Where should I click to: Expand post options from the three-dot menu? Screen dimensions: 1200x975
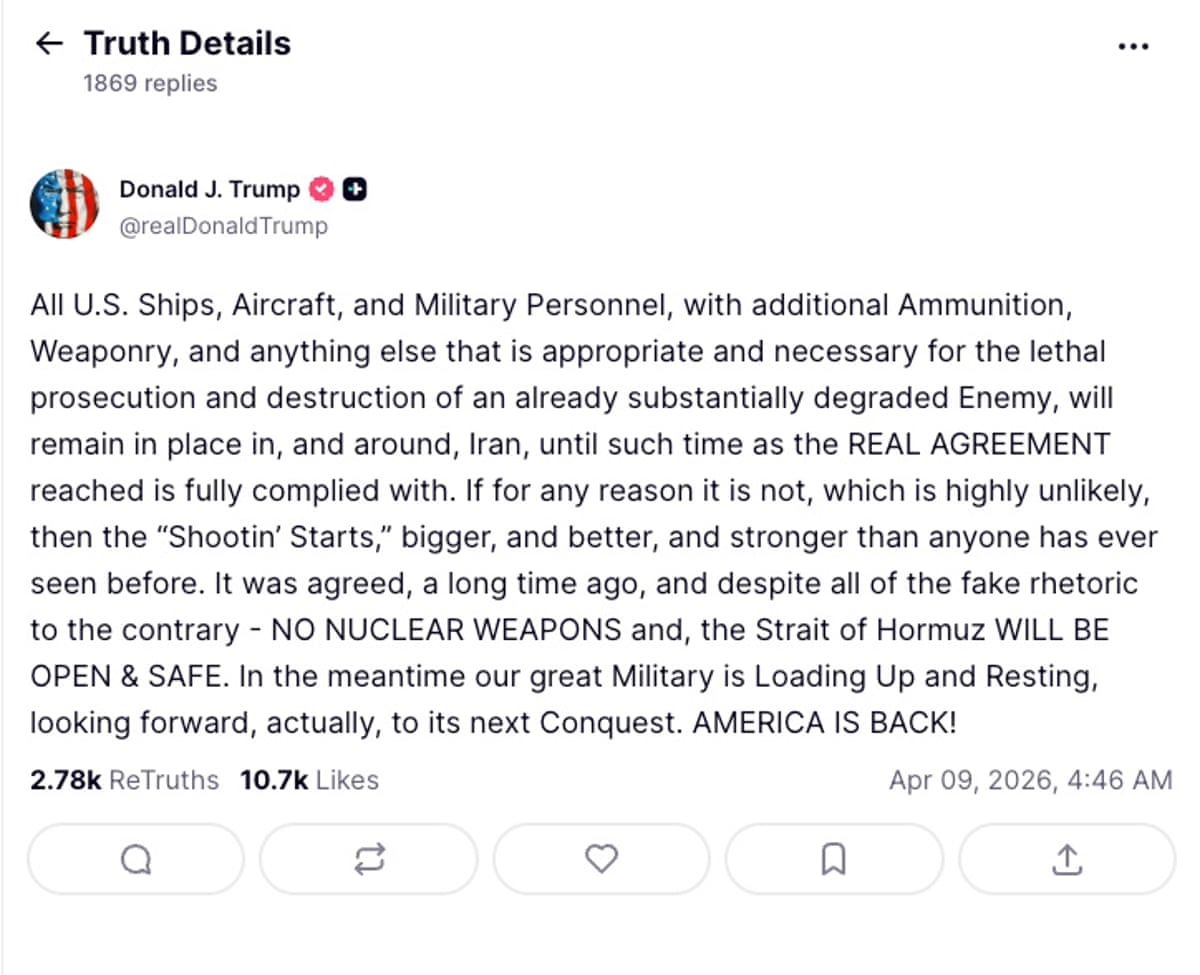(x=1133, y=44)
